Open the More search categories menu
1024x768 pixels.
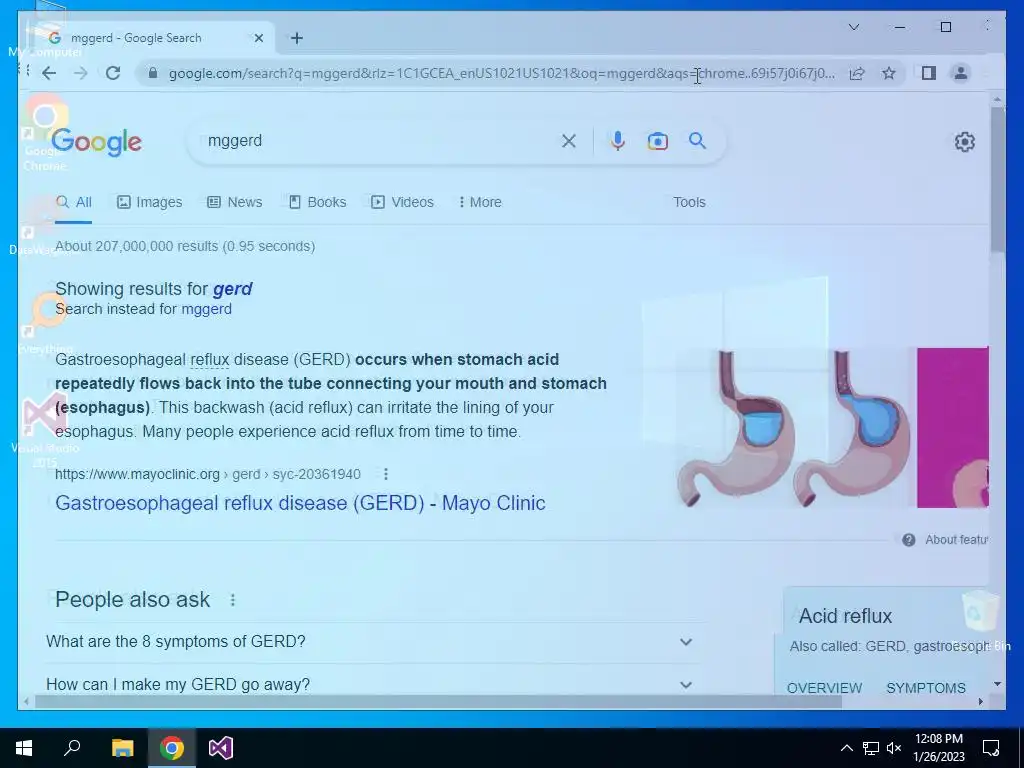click(480, 202)
